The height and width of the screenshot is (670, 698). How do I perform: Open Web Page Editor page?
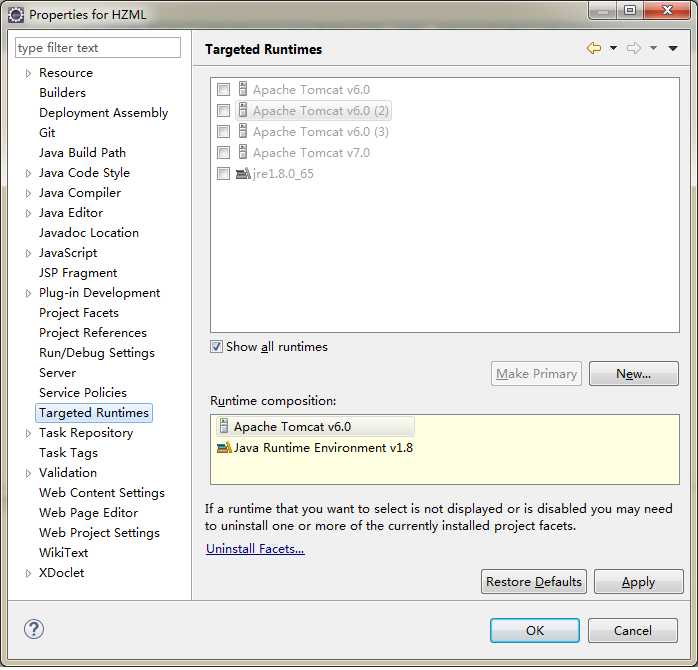coord(88,513)
